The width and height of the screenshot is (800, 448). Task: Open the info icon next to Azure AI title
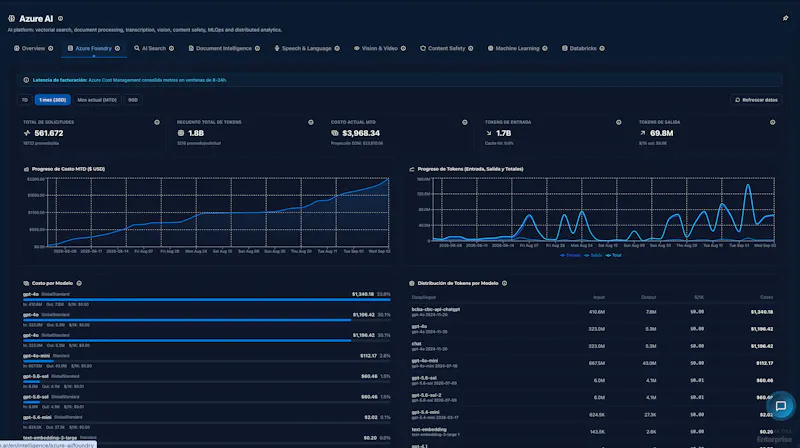pyautogui.click(x=60, y=19)
